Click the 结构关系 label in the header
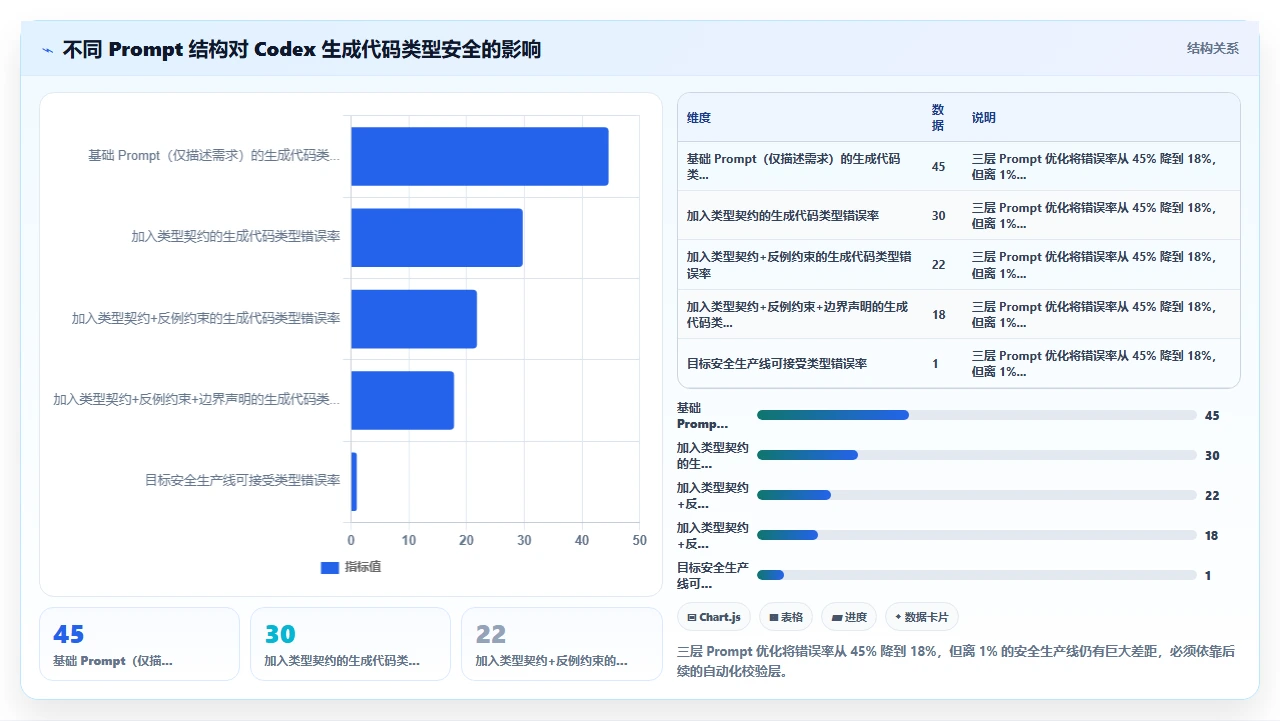The height and width of the screenshot is (721, 1280). [1213, 48]
